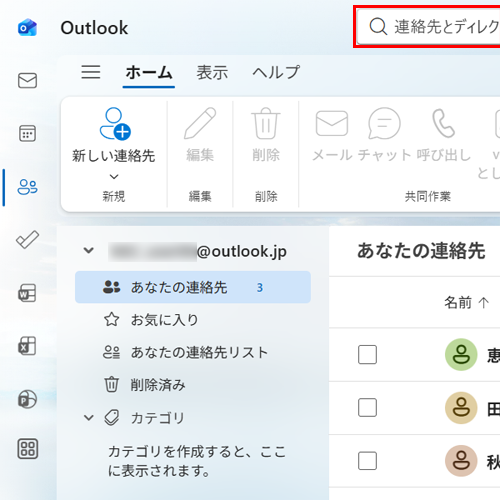Click the Outlook title text
Viewport: 500px width, 500px height.
[x=94, y=28]
